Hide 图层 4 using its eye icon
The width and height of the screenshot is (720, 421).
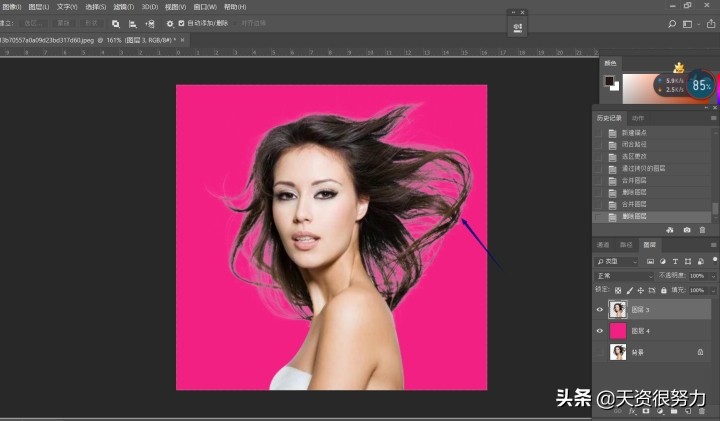click(x=600, y=330)
